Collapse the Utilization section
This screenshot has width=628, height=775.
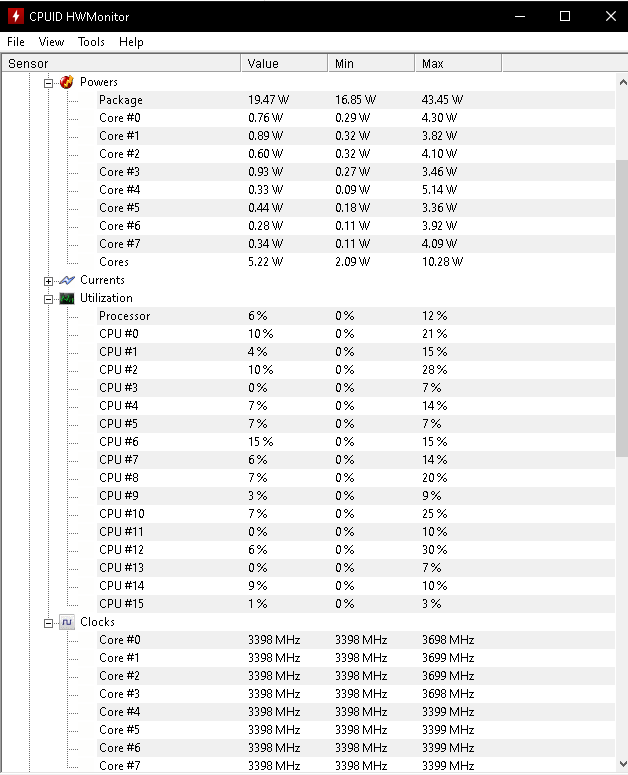pyautogui.click(x=48, y=299)
